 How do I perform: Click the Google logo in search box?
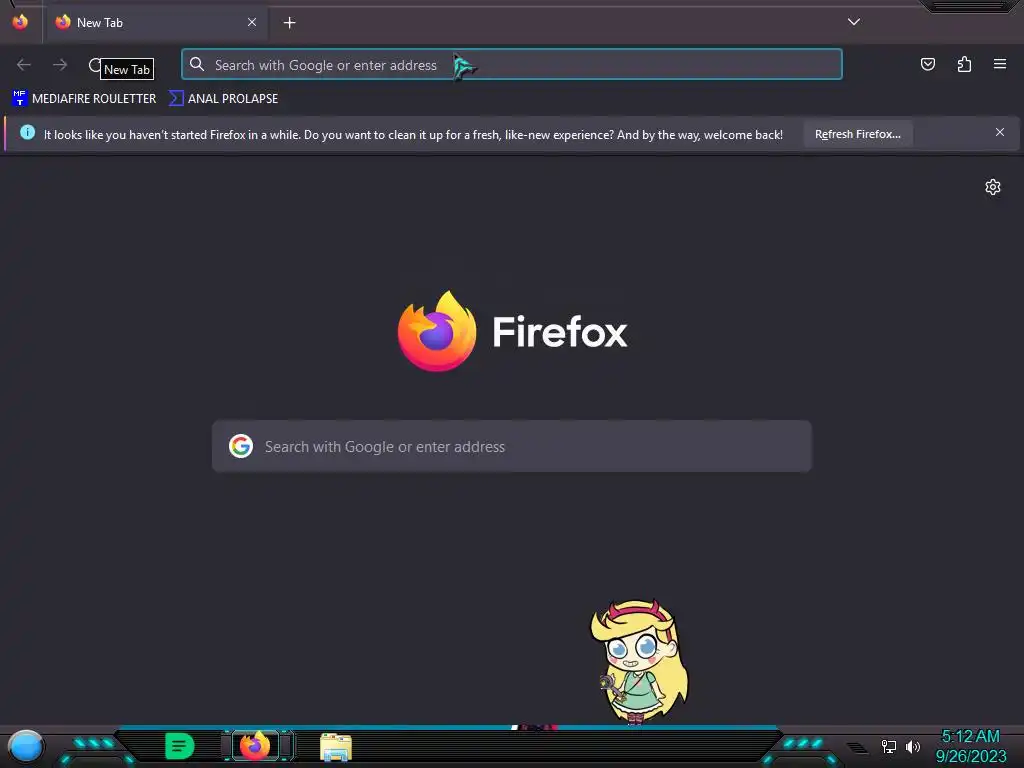pos(241,446)
